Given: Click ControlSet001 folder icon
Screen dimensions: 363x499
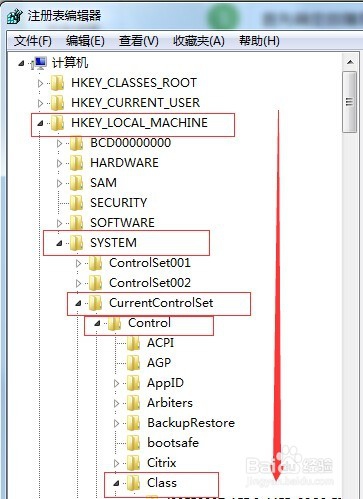Looking at the screenshot, I should coord(96,263).
